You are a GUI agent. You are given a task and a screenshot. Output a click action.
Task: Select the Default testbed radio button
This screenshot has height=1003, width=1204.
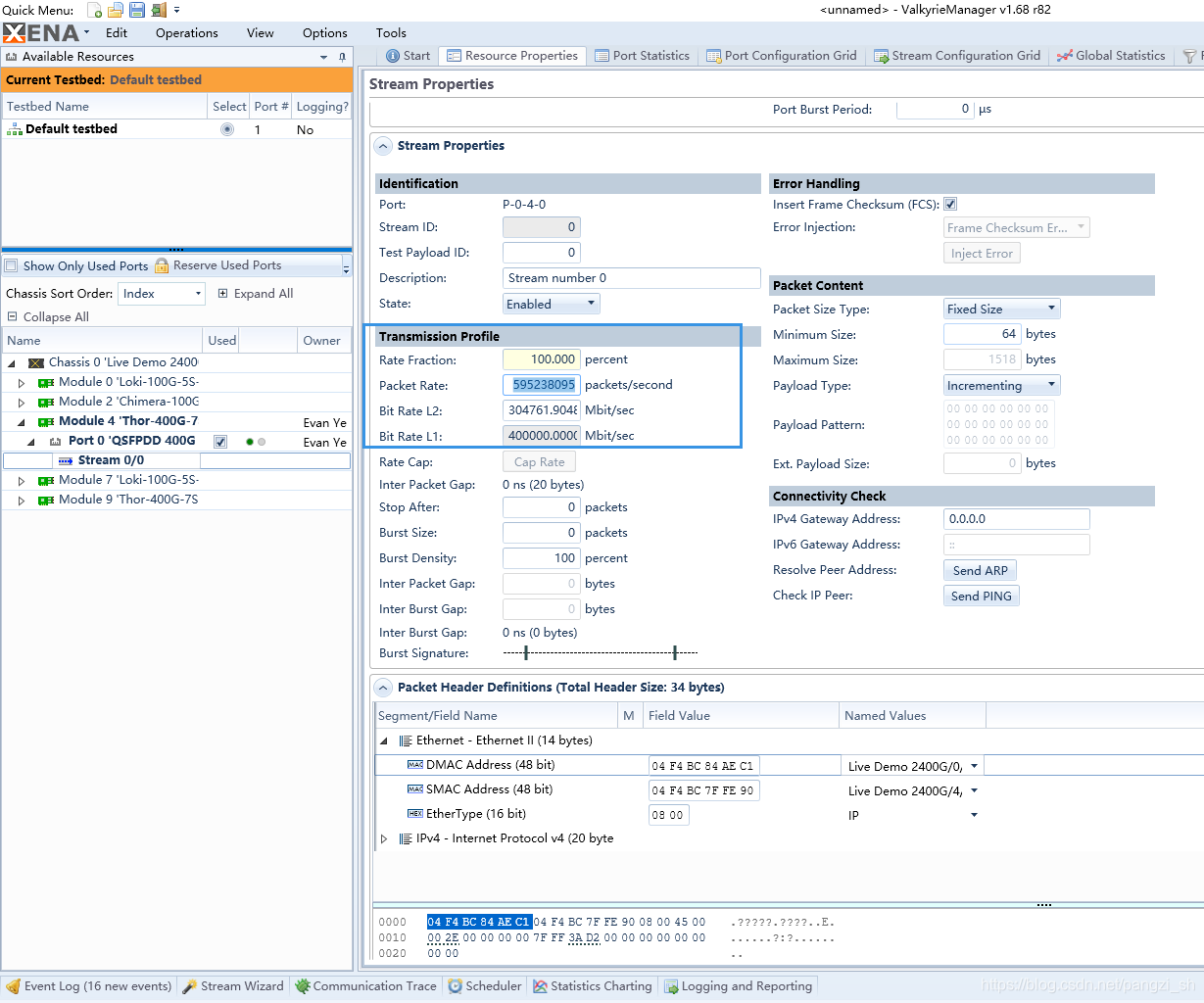(227, 129)
